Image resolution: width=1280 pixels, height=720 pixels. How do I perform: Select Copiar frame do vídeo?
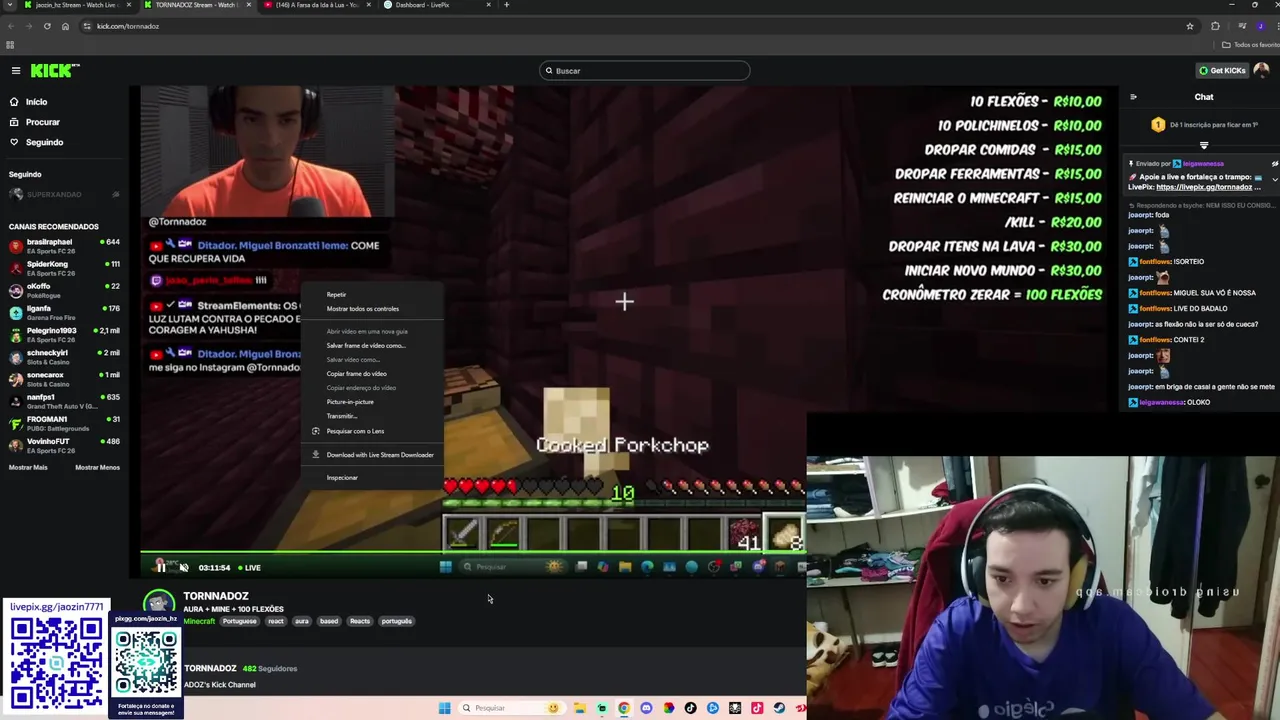(x=371, y=373)
